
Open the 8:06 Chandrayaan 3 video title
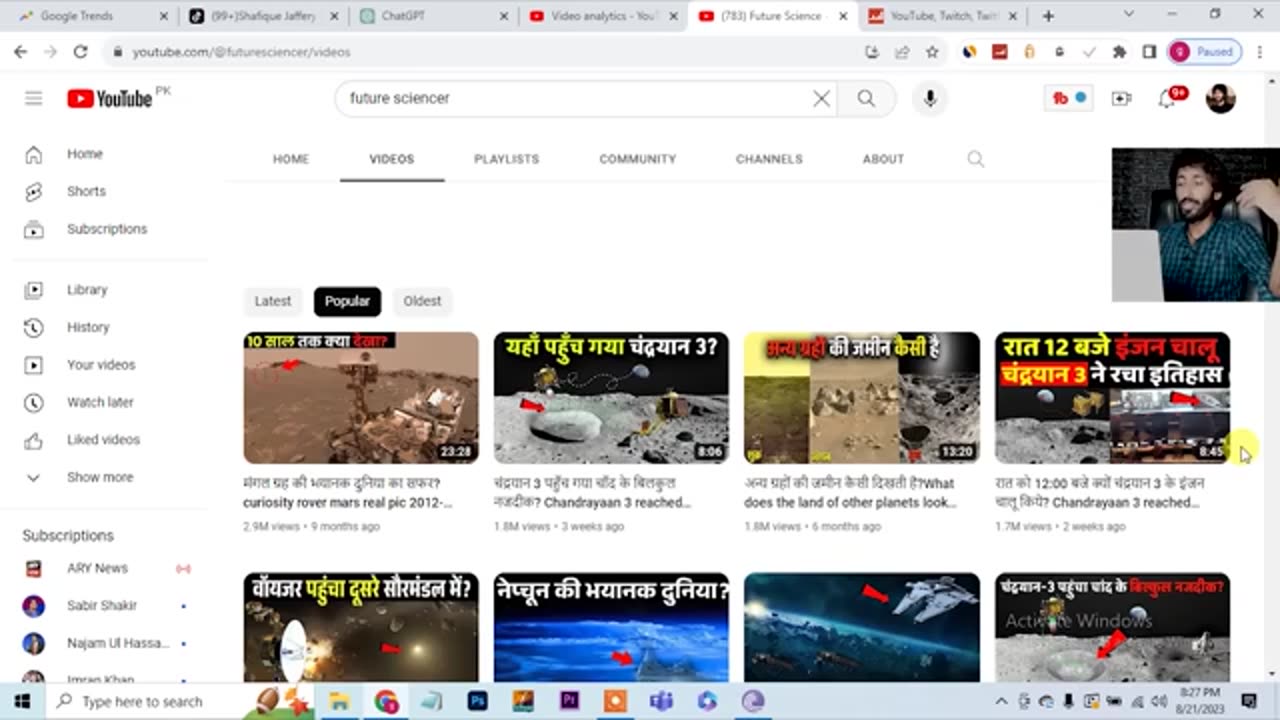(x=591, y=493)
